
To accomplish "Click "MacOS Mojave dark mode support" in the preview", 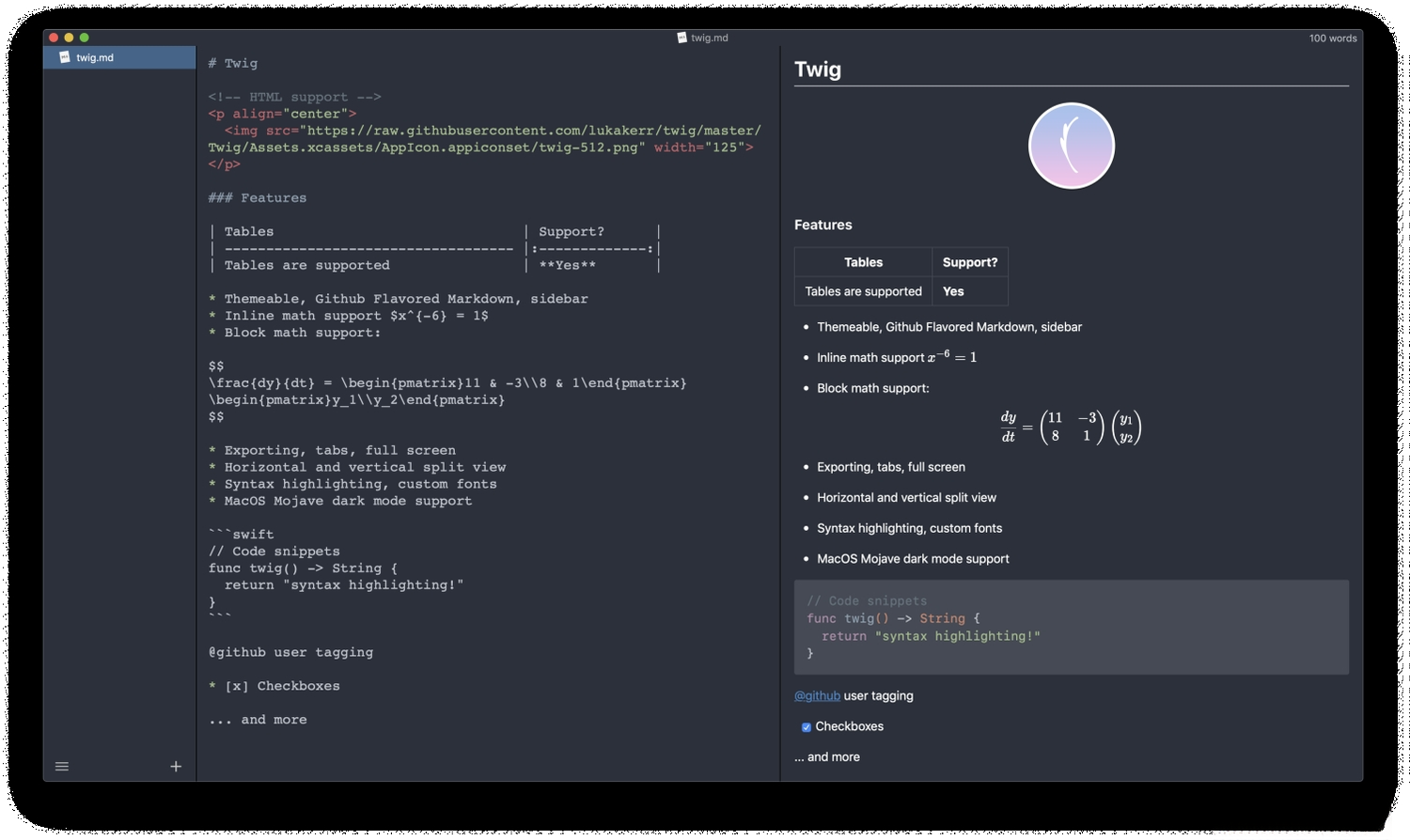I will 913,559.
